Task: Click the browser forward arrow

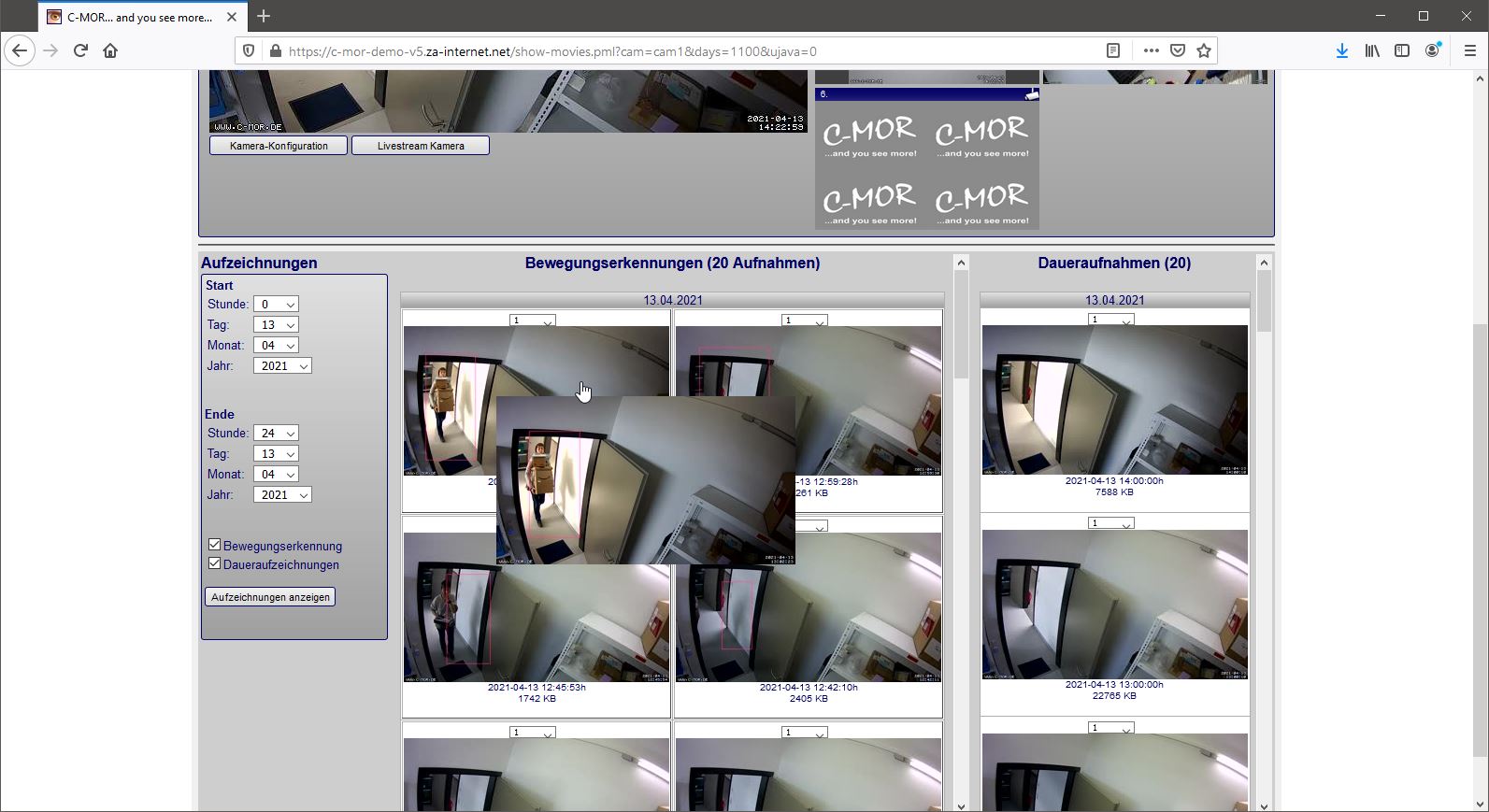Action: (x=50, y=50)
